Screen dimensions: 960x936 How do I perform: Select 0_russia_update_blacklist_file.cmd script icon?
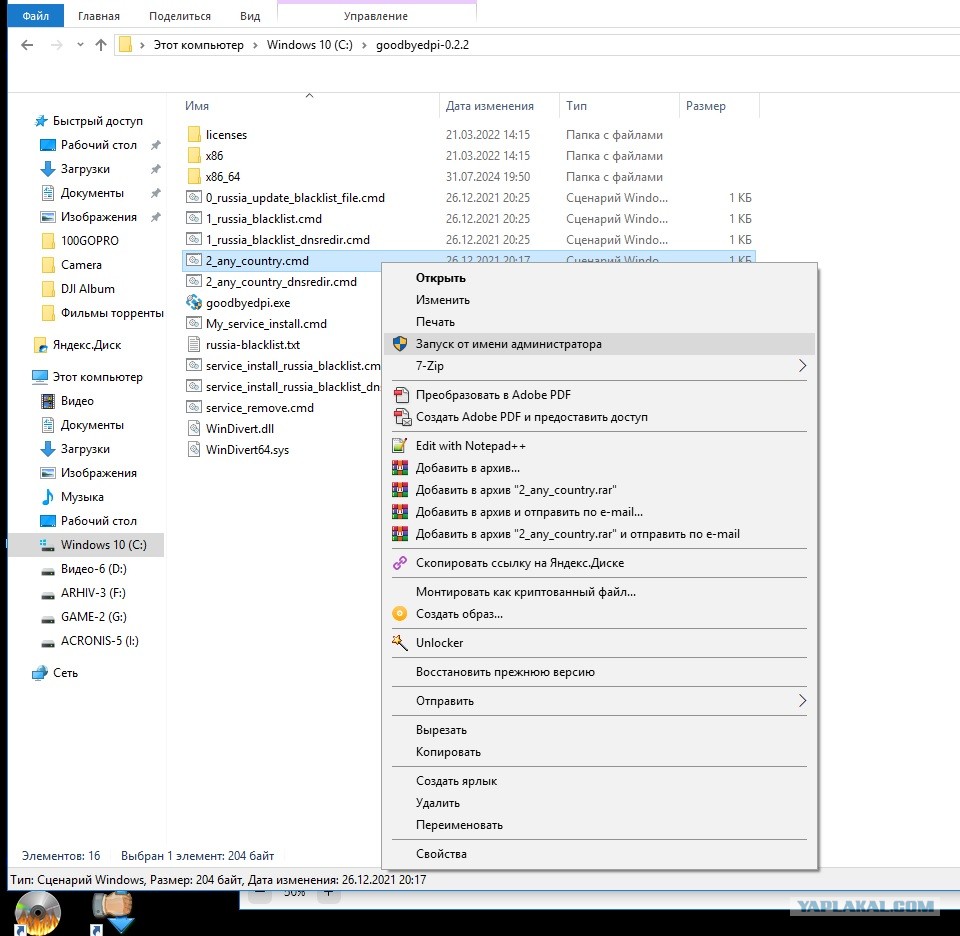(x=194, y=198)
